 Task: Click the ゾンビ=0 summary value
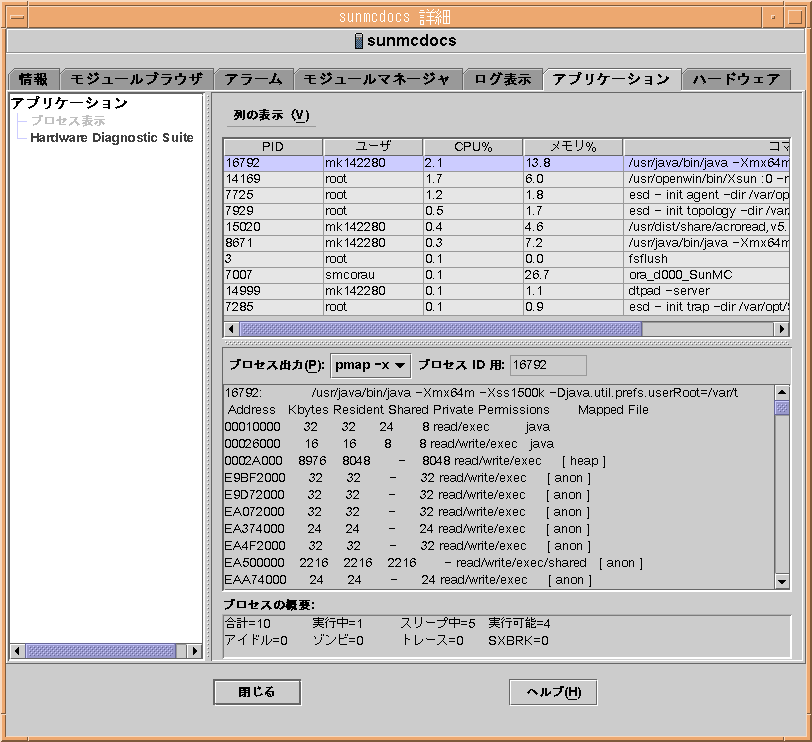(x=338, y=641)
